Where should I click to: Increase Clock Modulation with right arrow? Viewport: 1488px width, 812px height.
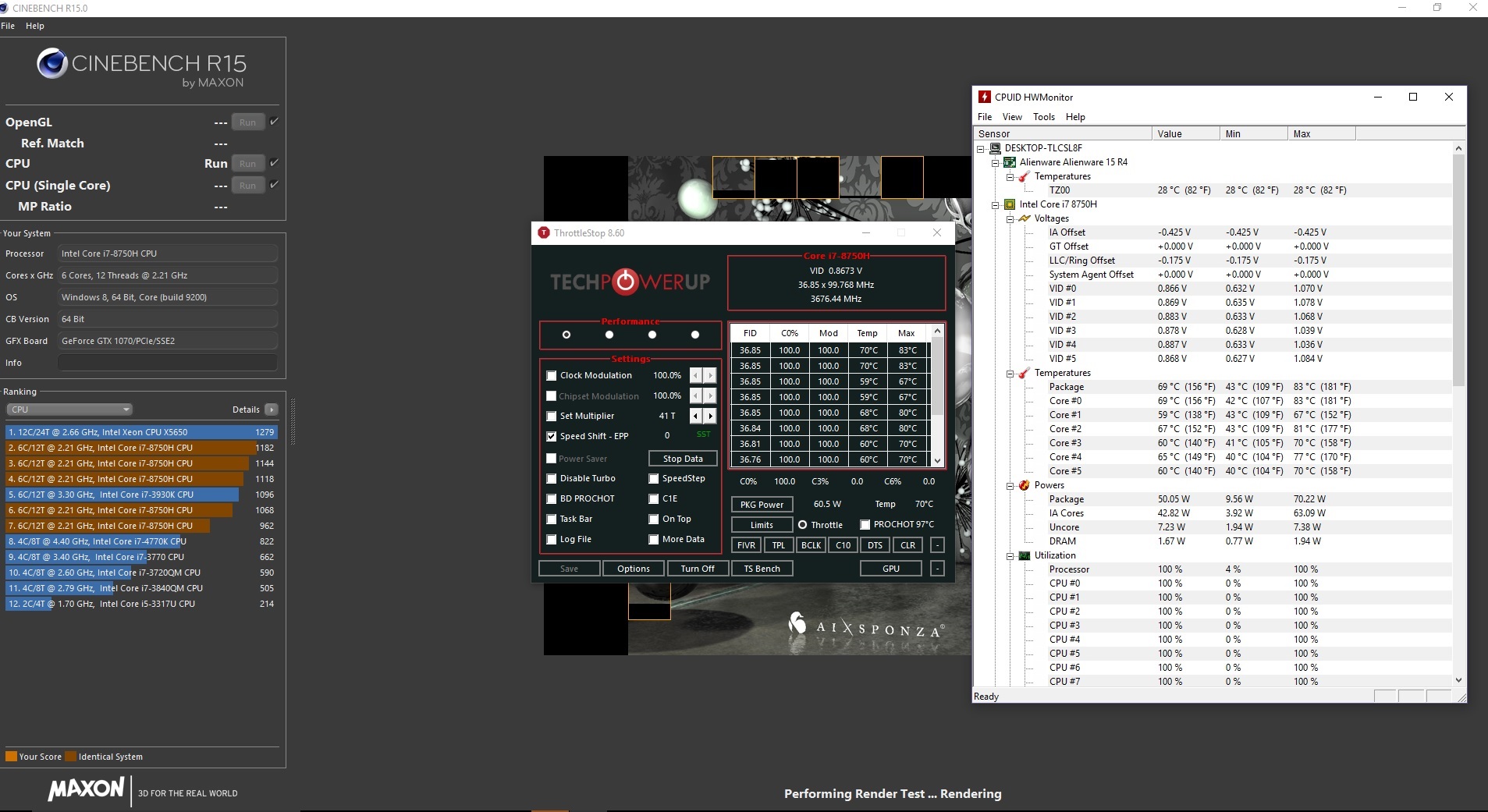point(710,375)
